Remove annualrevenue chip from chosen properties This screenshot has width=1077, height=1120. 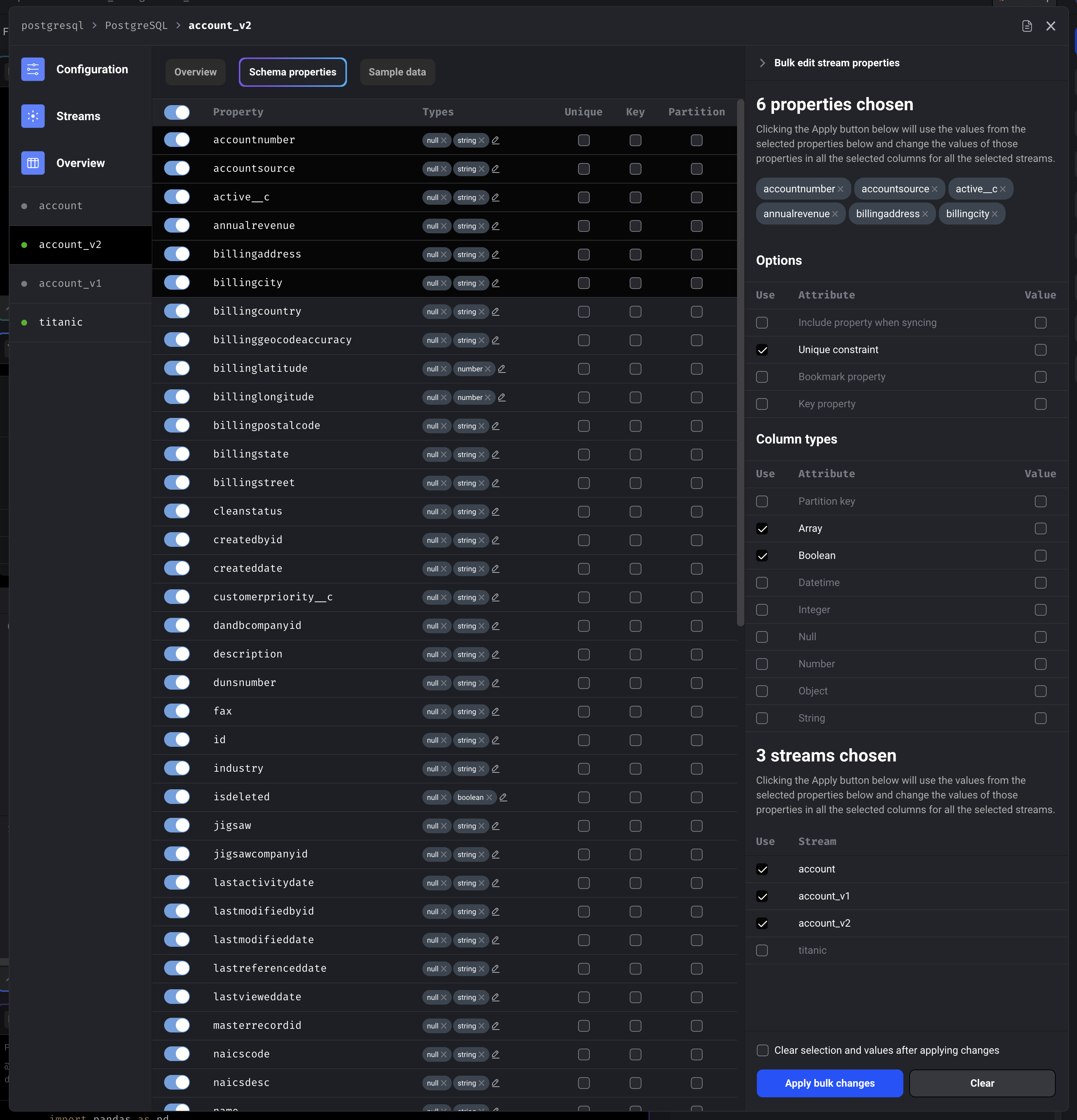[x=835, y=214]
